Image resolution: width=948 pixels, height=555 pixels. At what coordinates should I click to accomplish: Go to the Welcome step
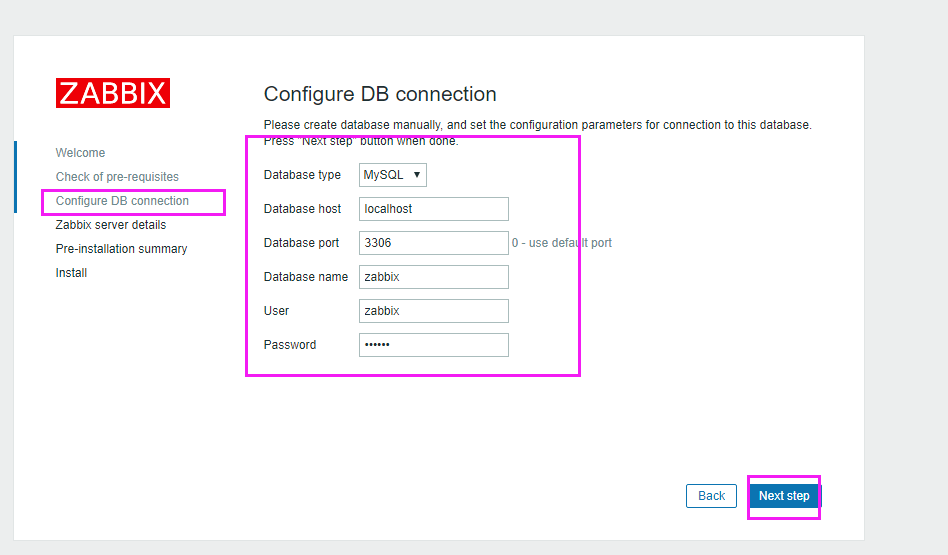80,153
